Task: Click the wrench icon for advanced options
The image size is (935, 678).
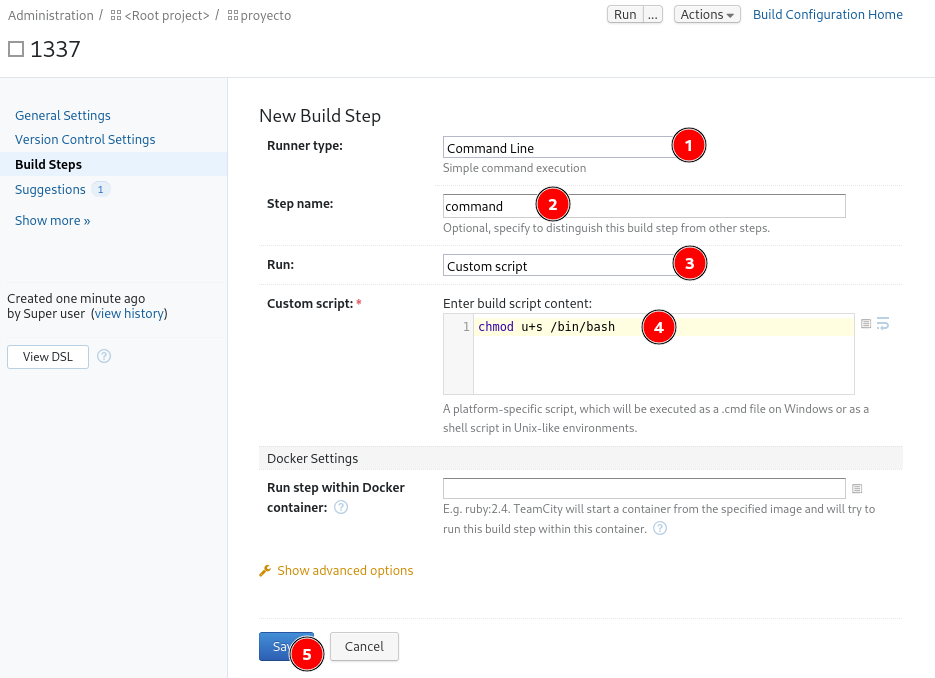Action: 265,571
